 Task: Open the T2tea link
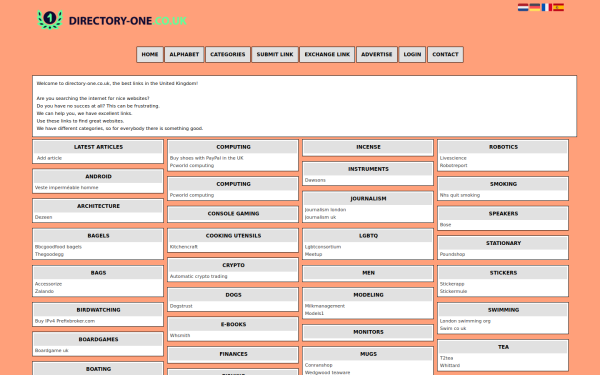446,358
